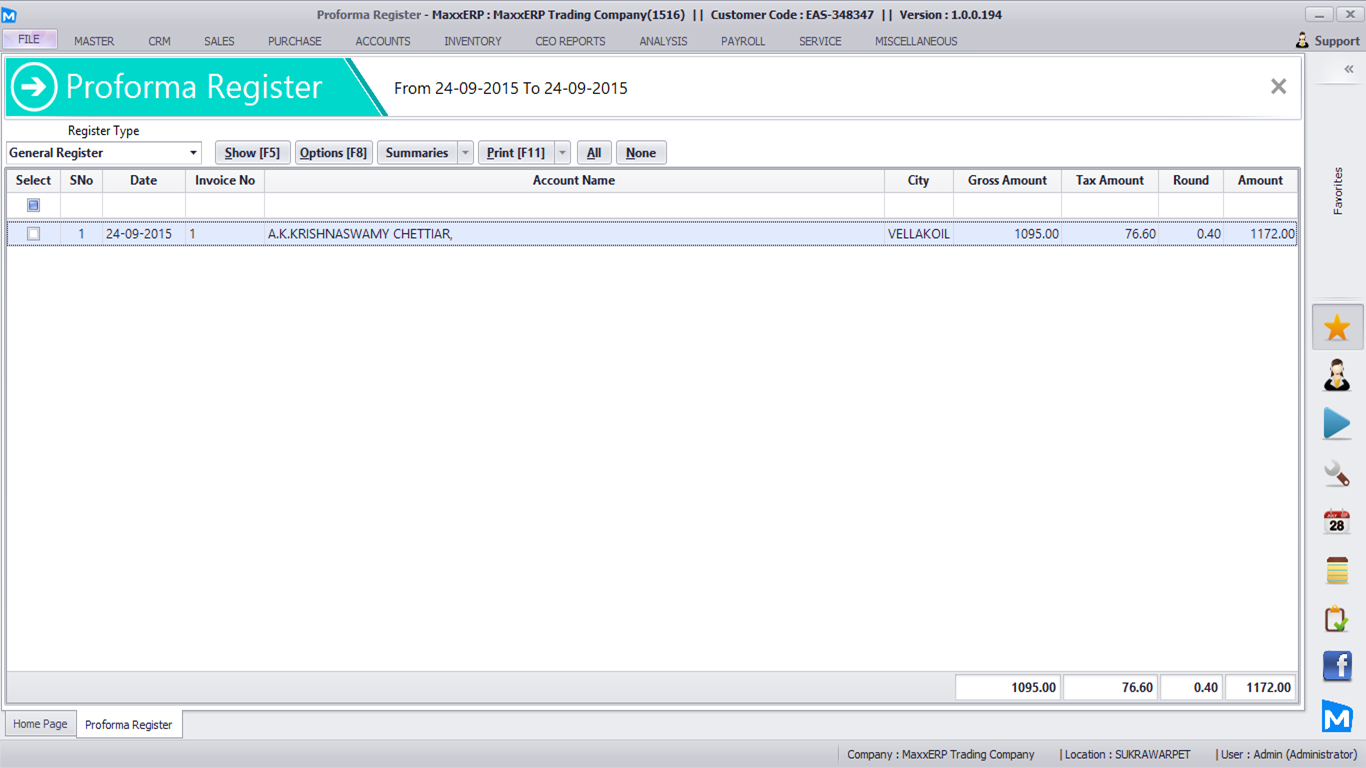Toggle the select-all checkbox in filter row
The width and height of the screenshot is (1366, 768).
(34, 205)
